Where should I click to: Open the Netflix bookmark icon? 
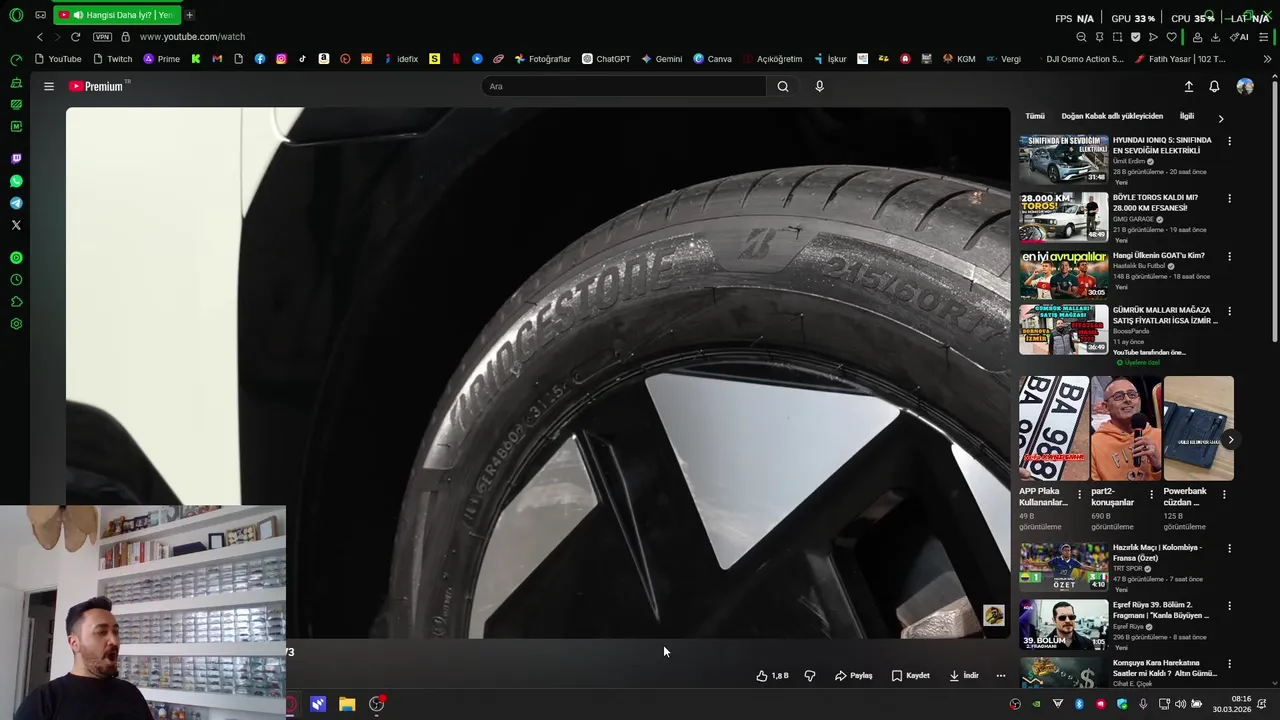[456, 59]
